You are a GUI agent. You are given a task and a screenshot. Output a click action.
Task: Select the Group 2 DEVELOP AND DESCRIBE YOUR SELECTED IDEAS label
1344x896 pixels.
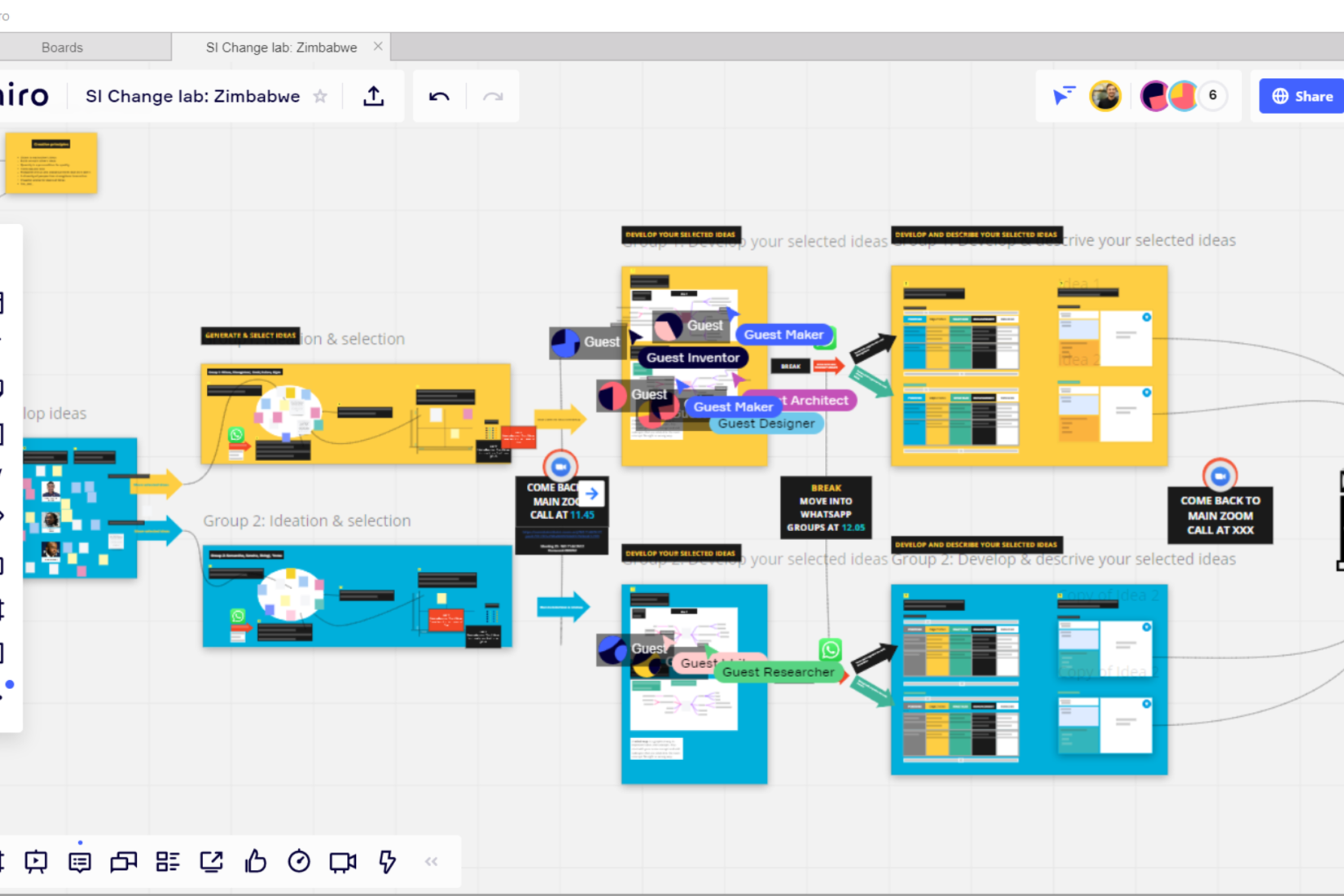[977, 544]
